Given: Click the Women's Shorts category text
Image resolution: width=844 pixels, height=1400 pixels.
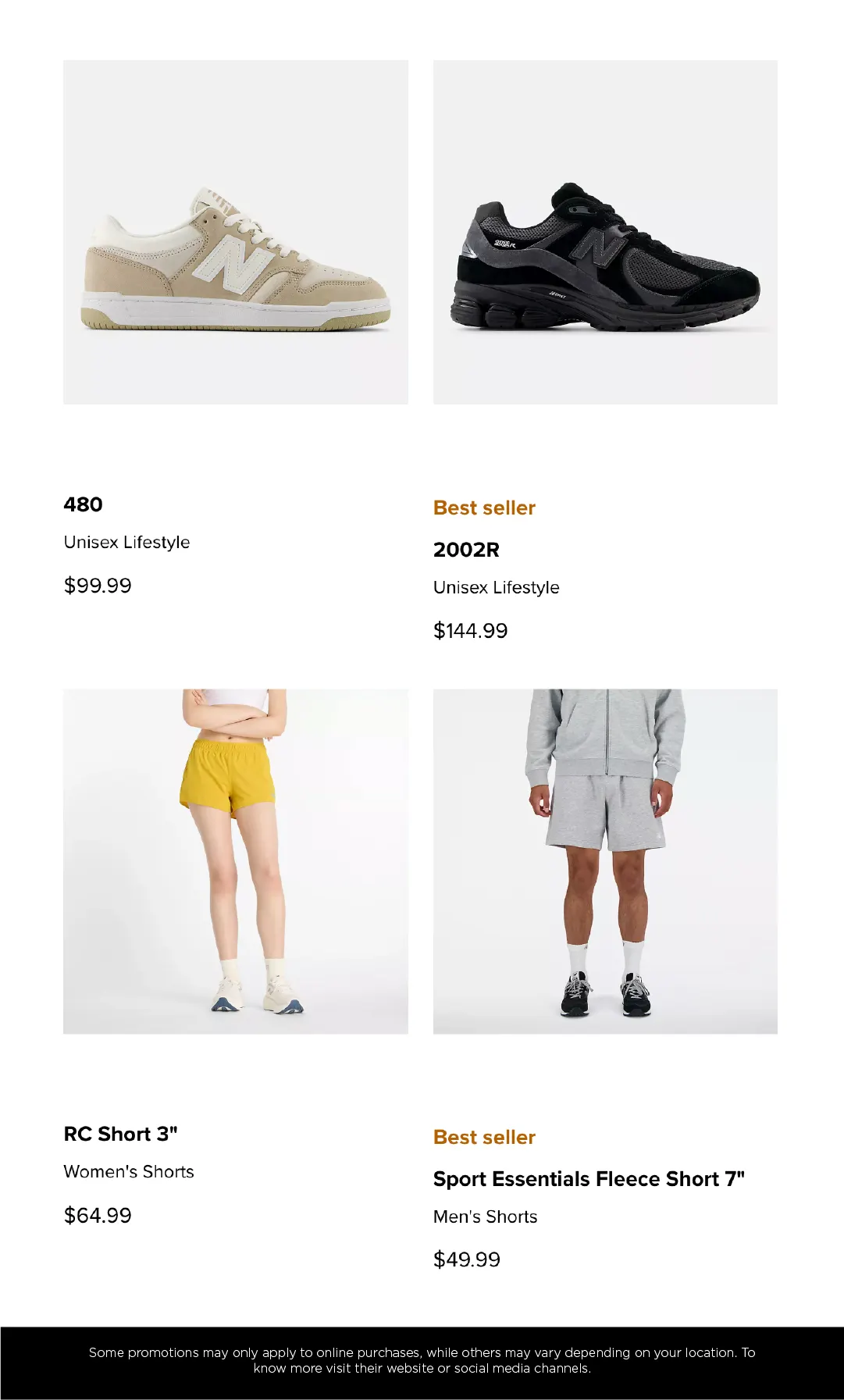Looking at the screenshot, I should tap(129, 1171).
